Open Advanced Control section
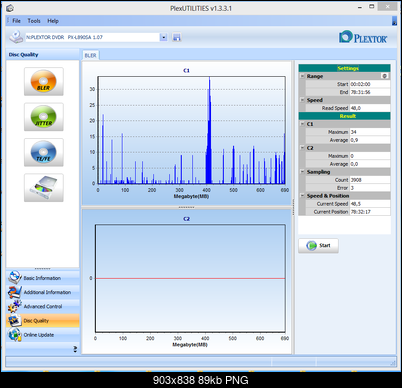The height and width of the screenshot is (388, 402). tap(43, 306)
